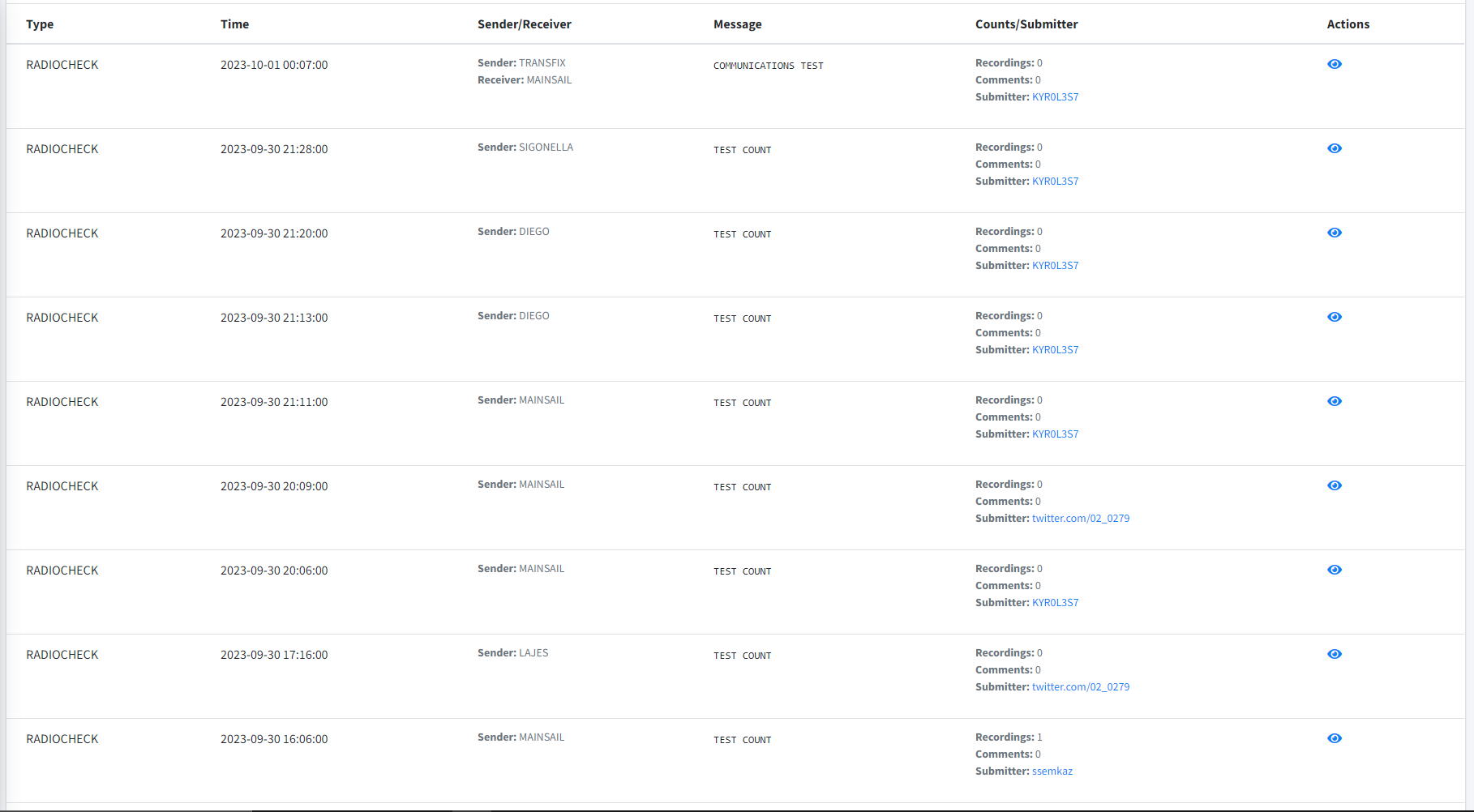Click Sender MAINSAIL in the 16:06:00 row
1474x812 pixels.
pyautogui.click(x=521, y=737)
